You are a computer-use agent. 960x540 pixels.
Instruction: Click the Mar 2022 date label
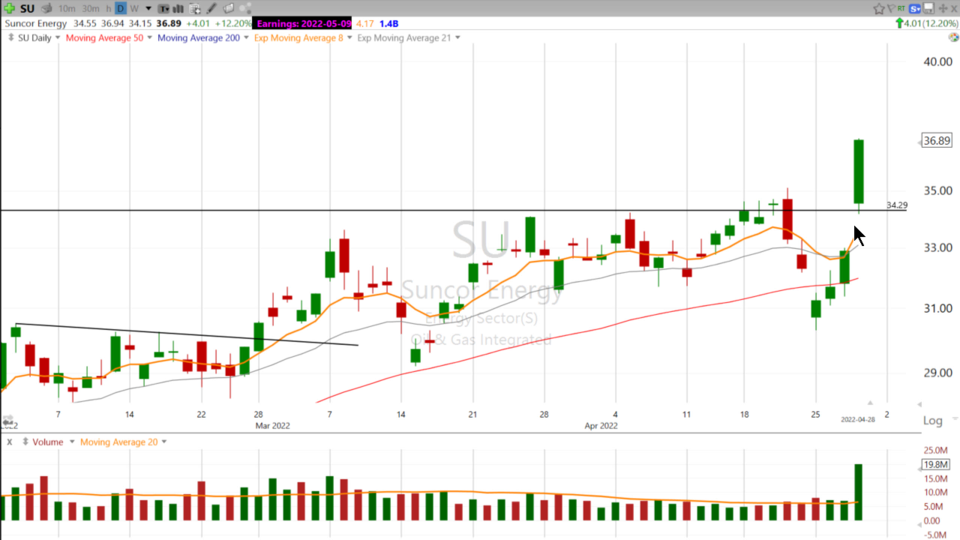coord(272,426)
